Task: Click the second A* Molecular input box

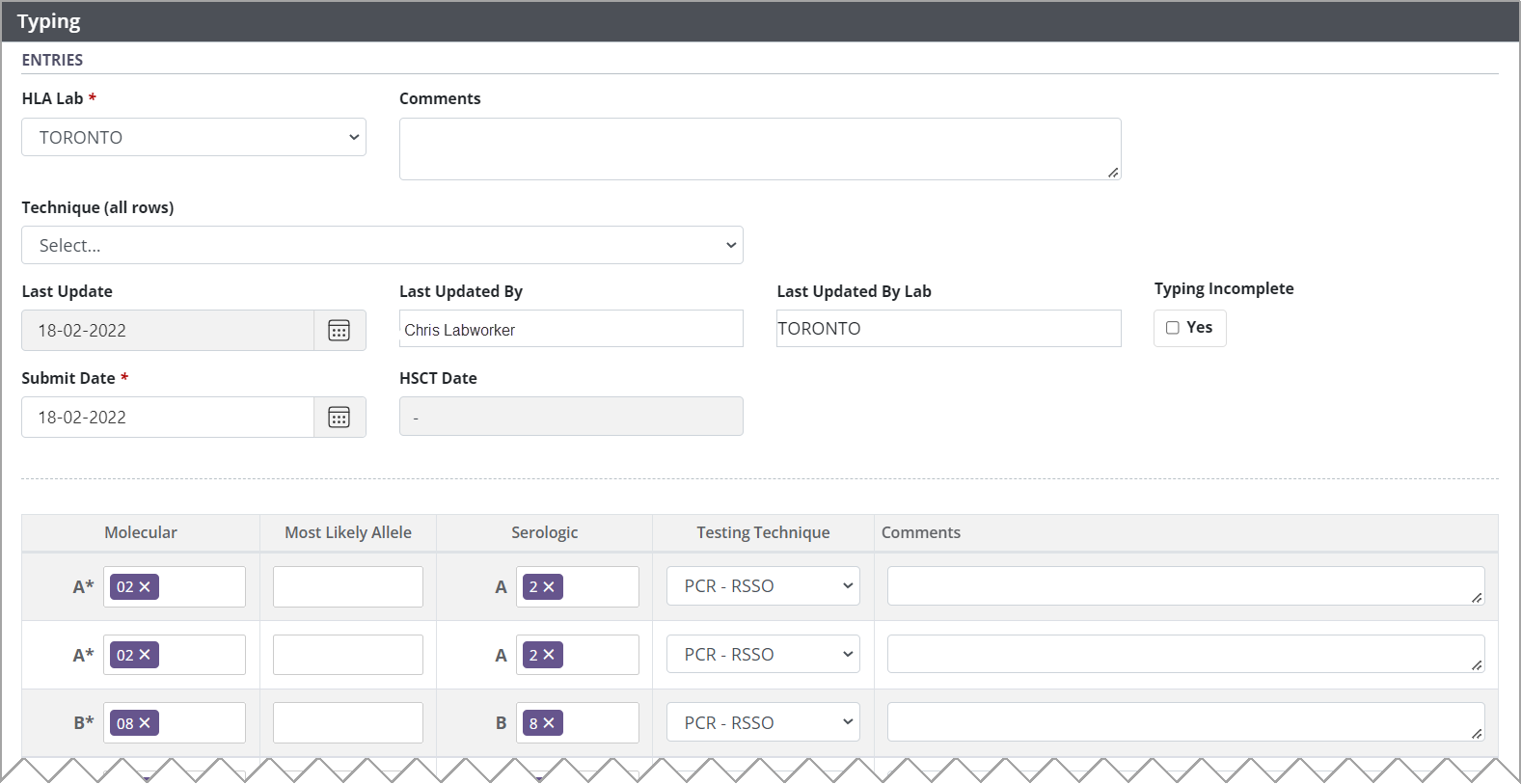Action: [175, 655]
